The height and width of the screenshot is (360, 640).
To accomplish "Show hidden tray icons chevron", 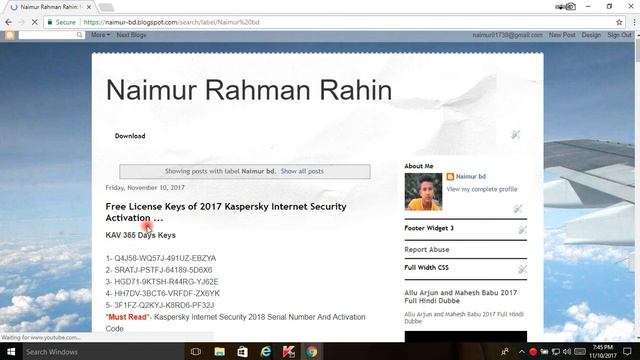I will coord(521,351).
